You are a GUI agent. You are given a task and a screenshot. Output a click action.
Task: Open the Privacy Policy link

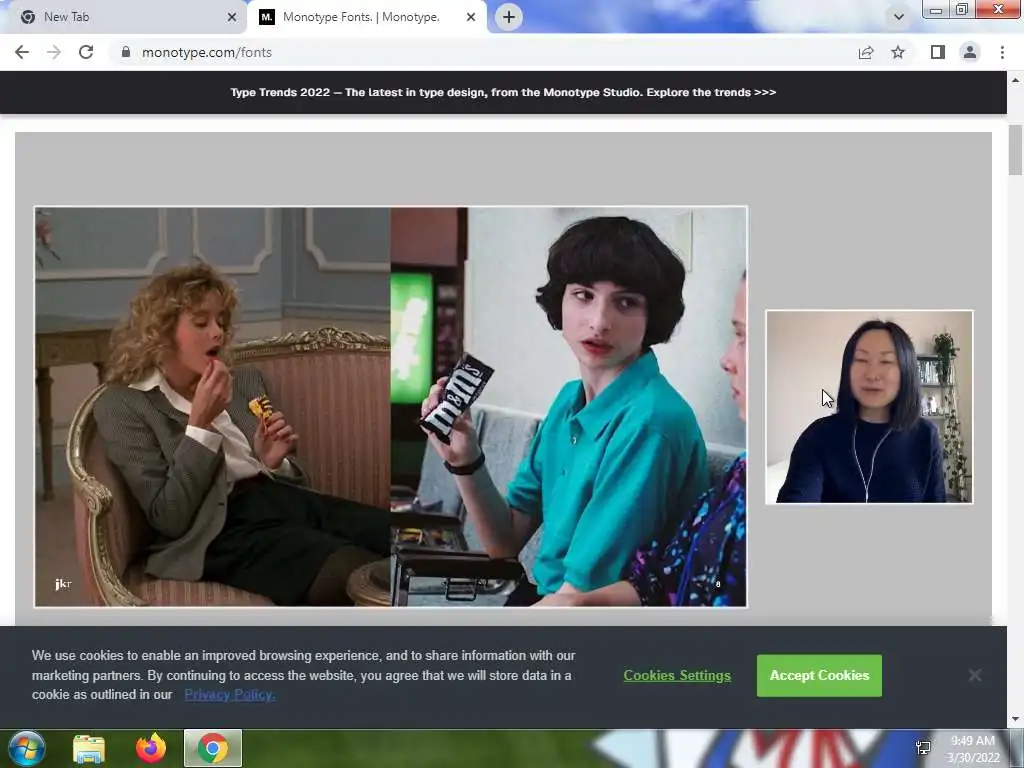point(230,695)
